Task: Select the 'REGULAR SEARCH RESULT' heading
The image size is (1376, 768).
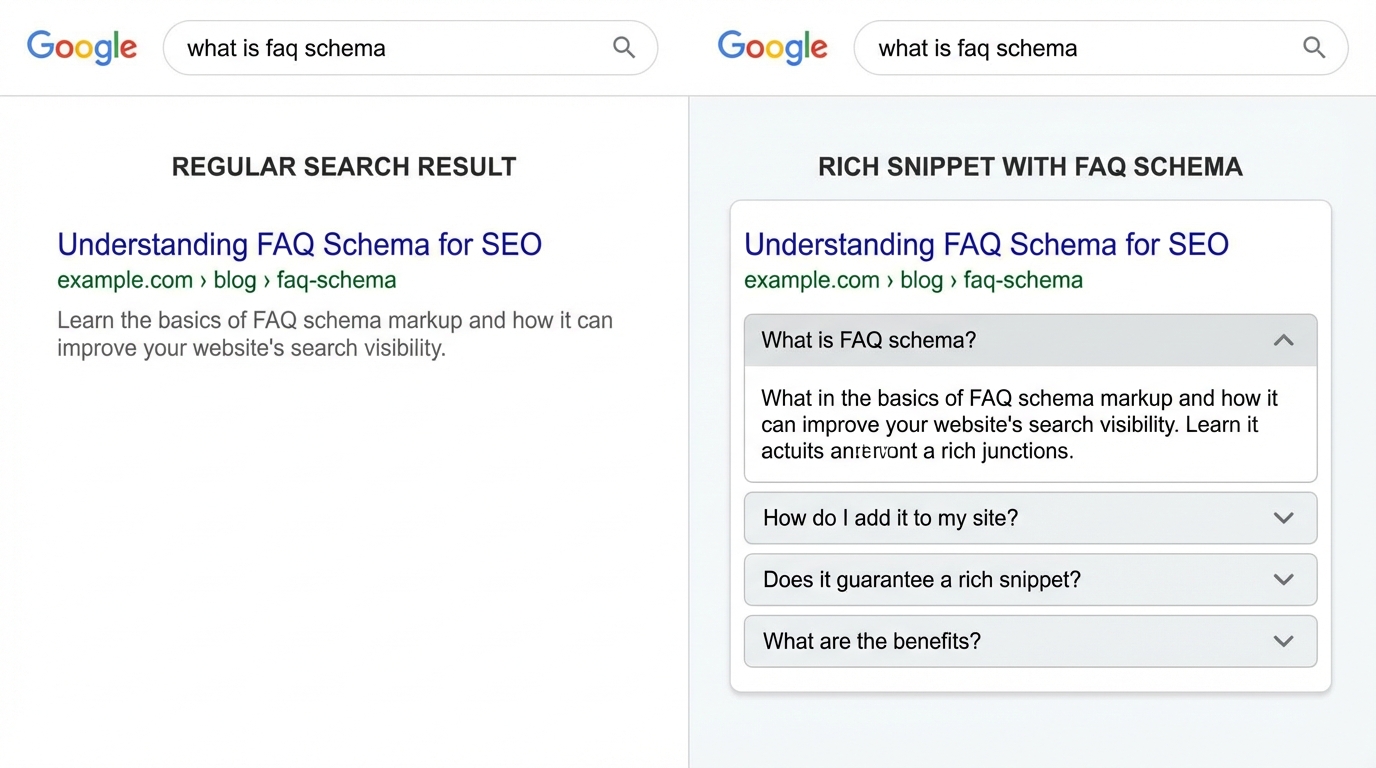Action: 344,166
